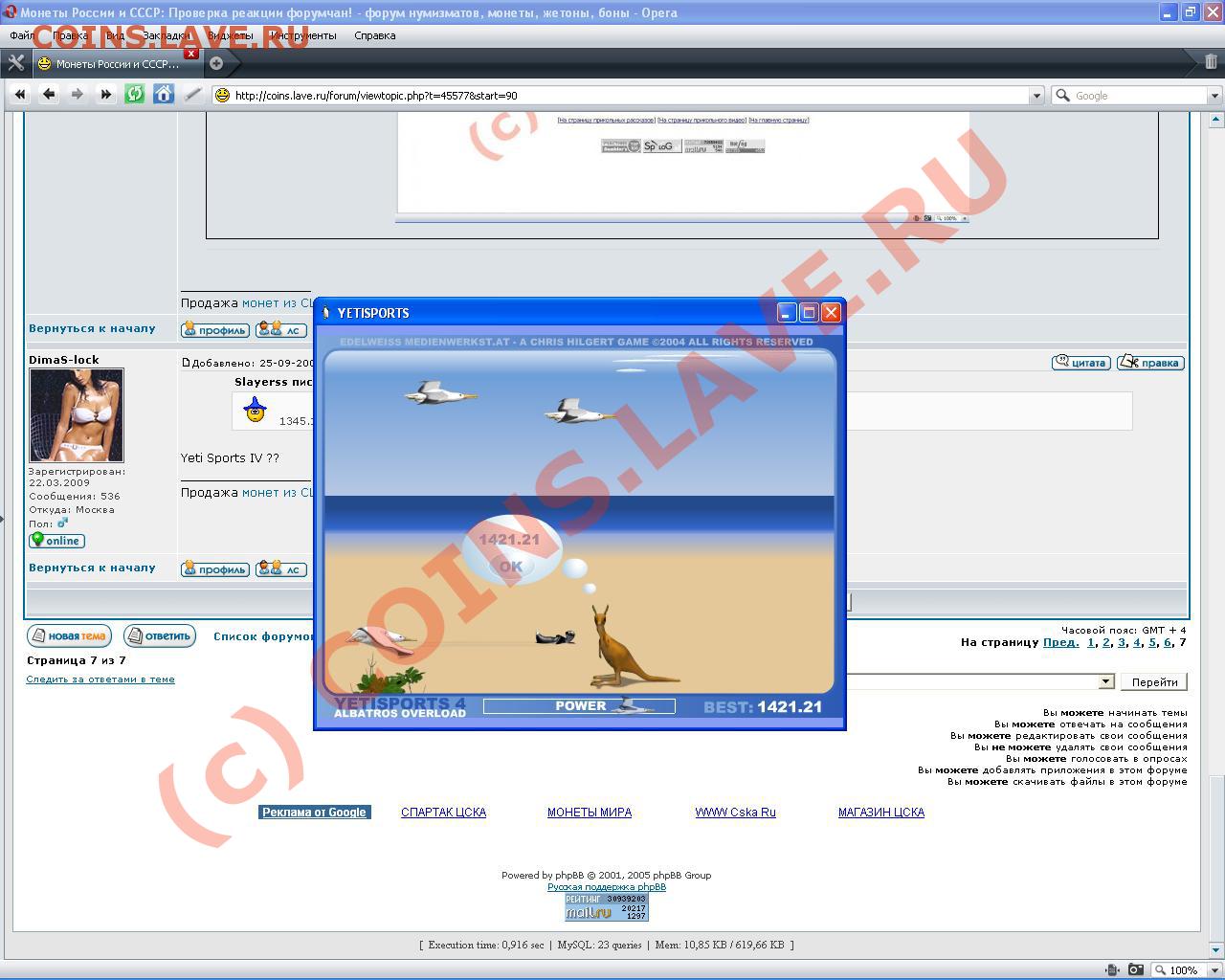
Task: Open the Правка menu
Action: 71,35
